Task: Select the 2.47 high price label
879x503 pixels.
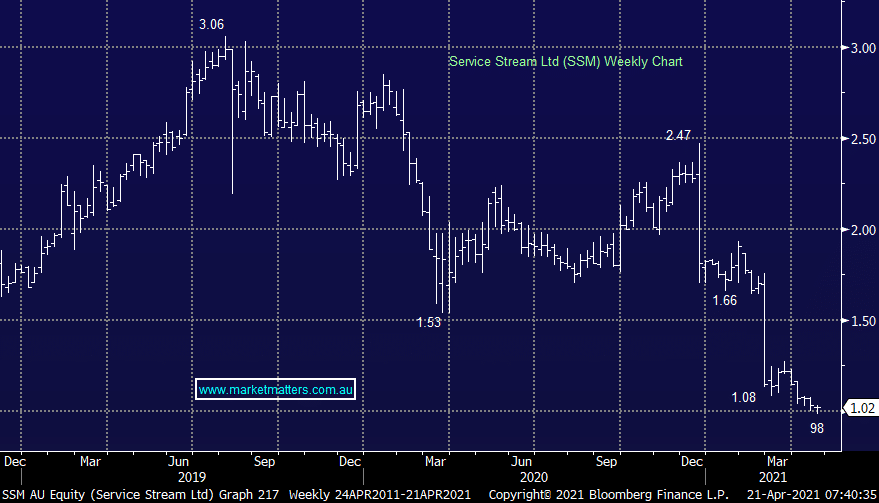Action: pos(677,134)
